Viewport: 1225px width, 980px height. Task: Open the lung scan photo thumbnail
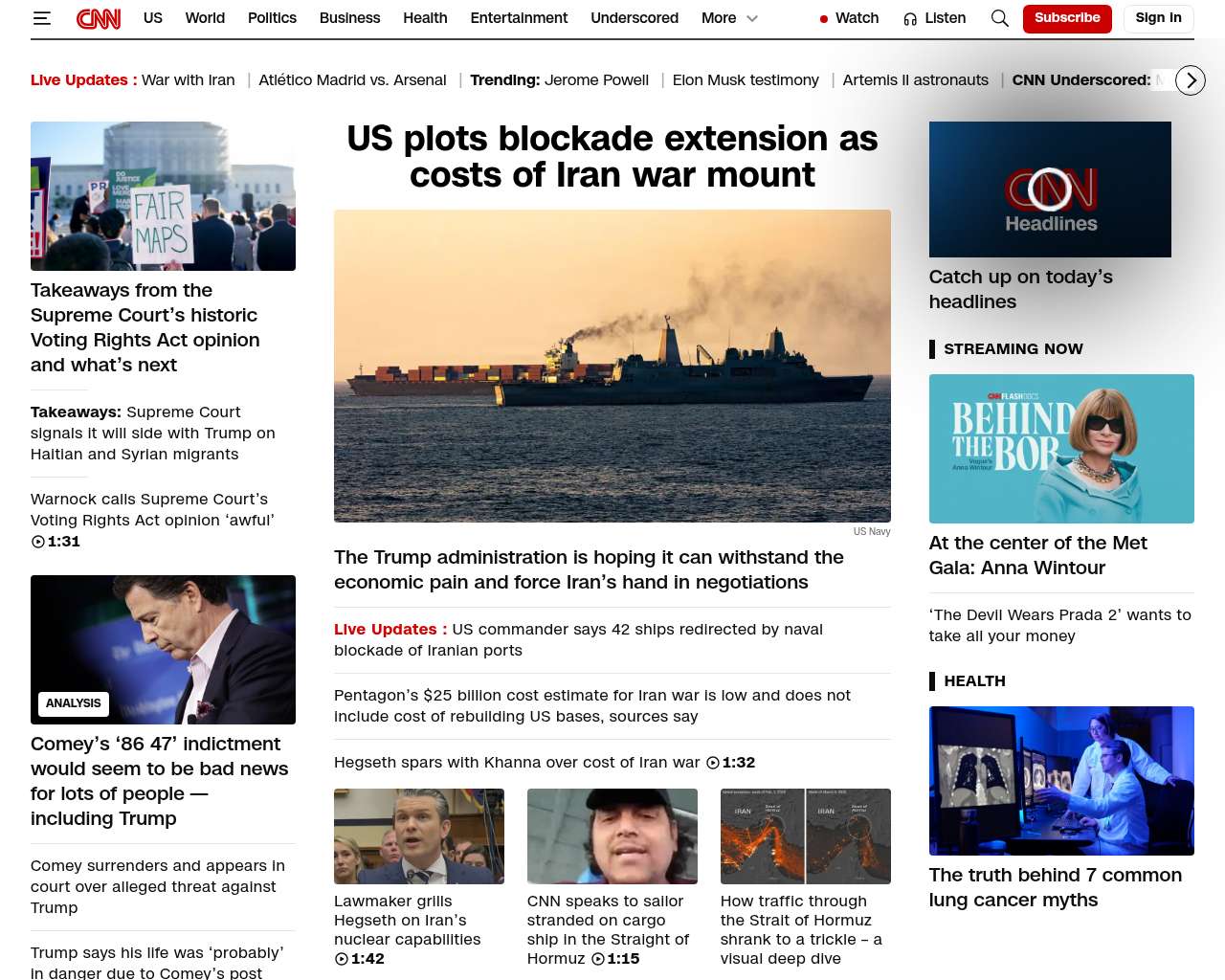click(x=1061, y=781)
